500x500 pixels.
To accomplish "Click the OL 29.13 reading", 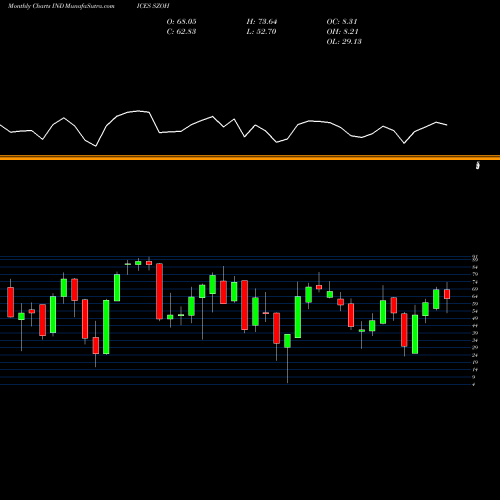I will tap(344, 42).
